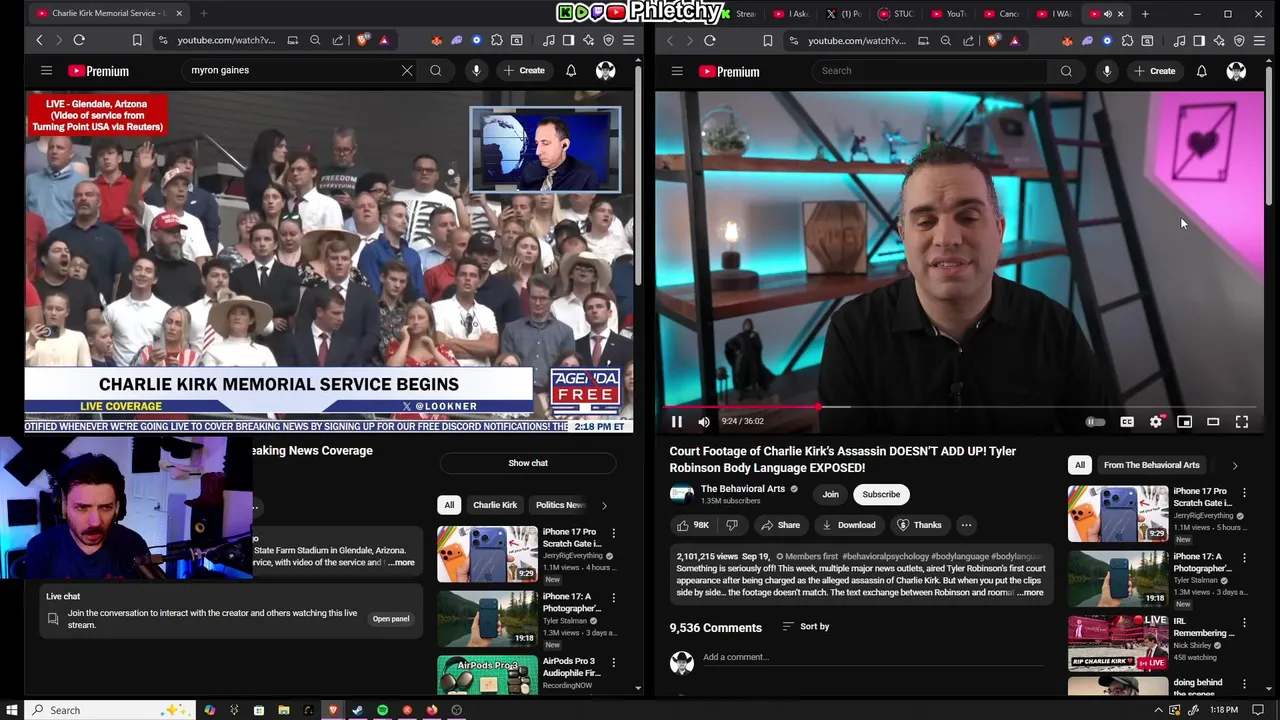This screenshot has height=720, width=1280.
Task: Bookmark the page in left browser window
Action: pyautogui.click(x=137, y=40)
